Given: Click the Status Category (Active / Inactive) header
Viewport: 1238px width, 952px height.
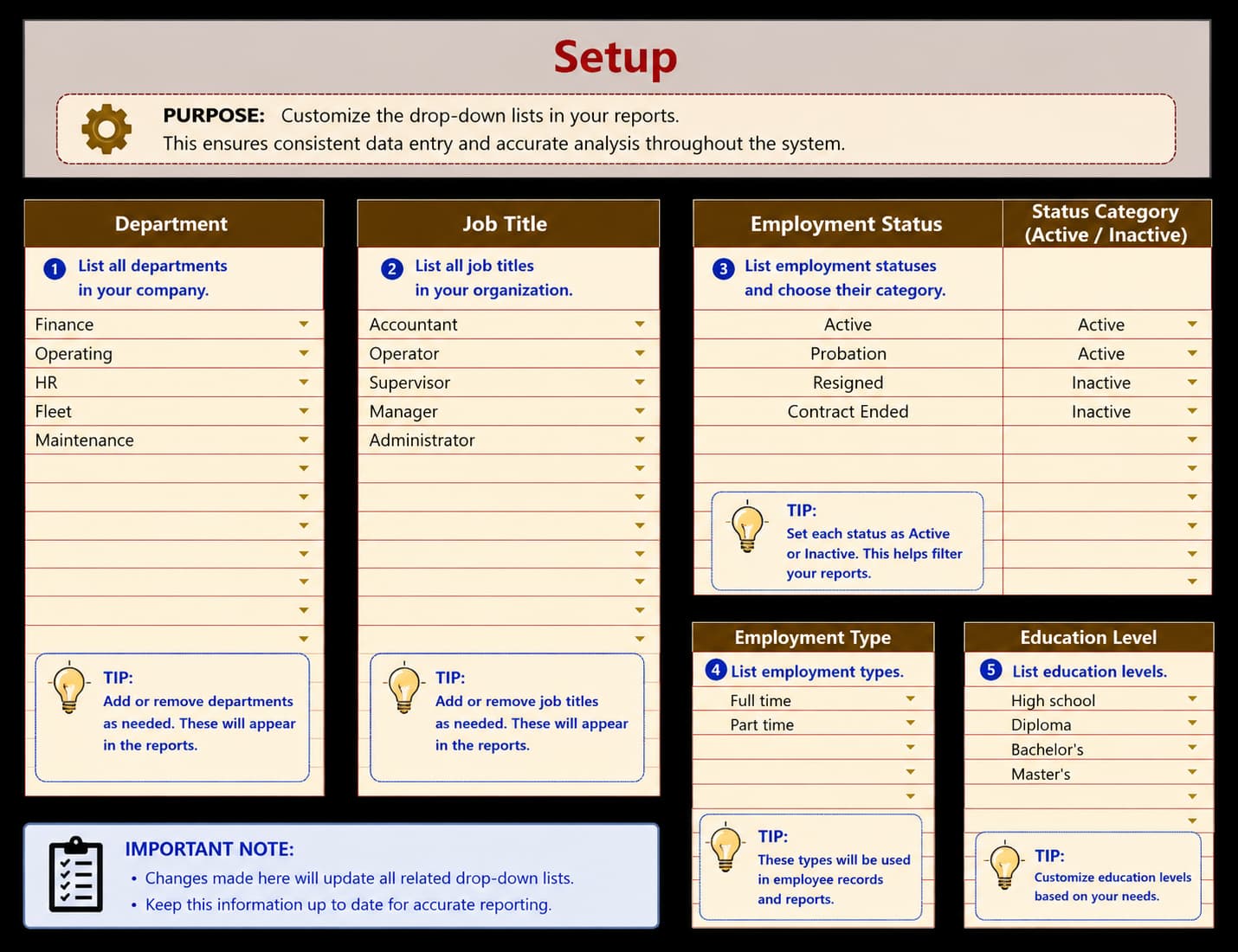Looking at the screenshot, I should tap(1106, 223).
